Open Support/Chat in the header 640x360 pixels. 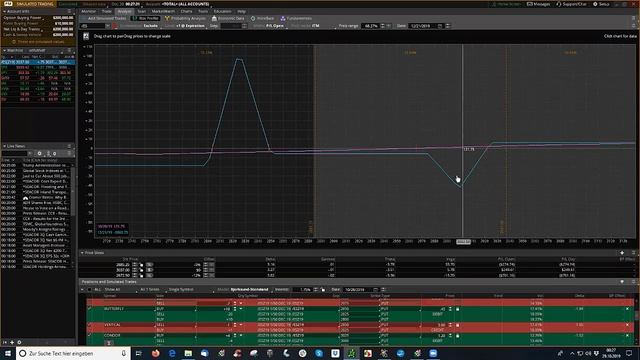(571, 4)
